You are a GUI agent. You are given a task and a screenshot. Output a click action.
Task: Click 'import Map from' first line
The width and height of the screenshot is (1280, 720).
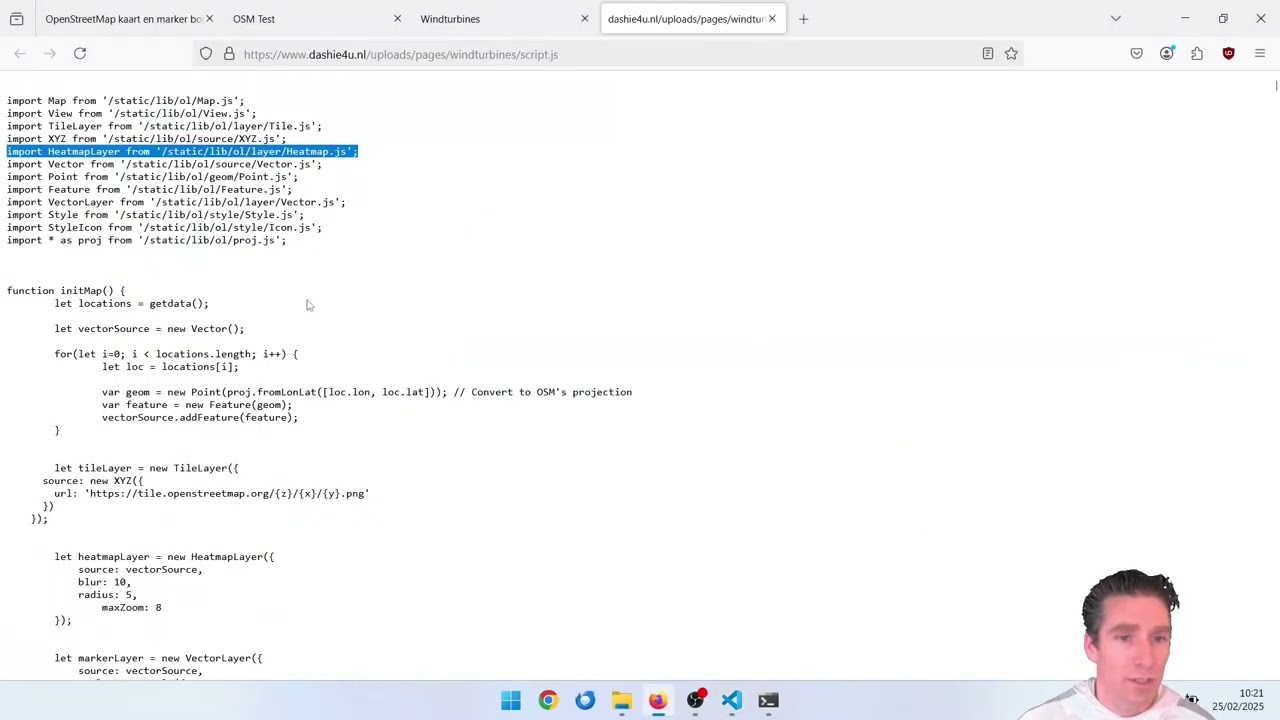[125, 100]
